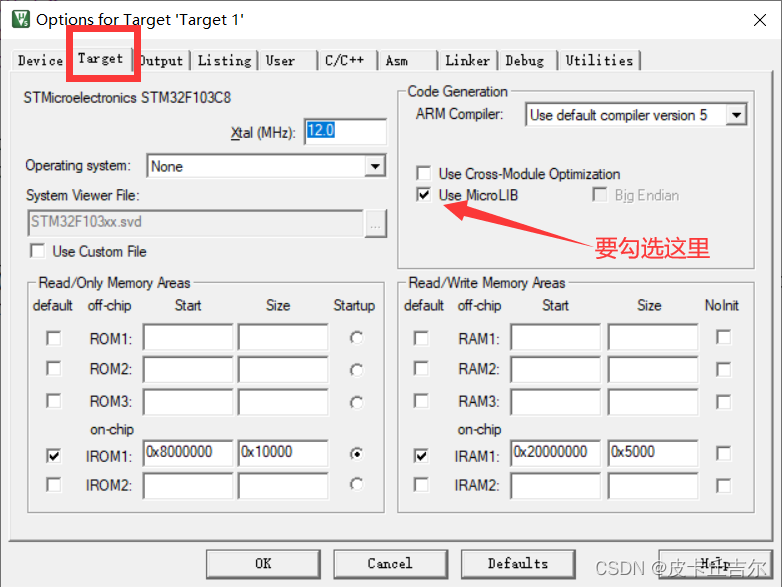Click IRAM1 Size field 0x5000
Screen dimensions: 782x587
coord(653,453)
